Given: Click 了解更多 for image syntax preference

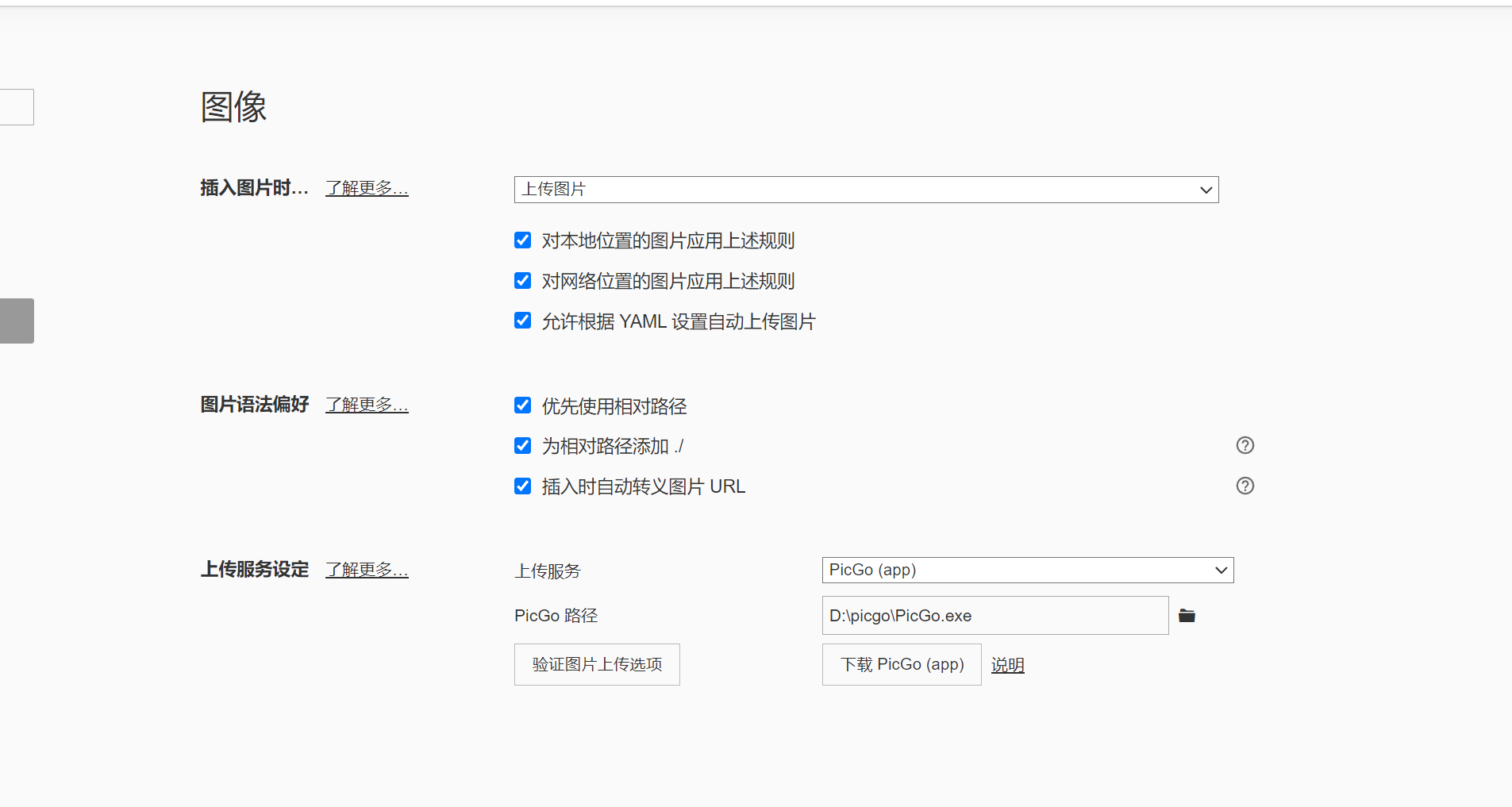Looking at the screenshot, I should click(x=367, y=405).
